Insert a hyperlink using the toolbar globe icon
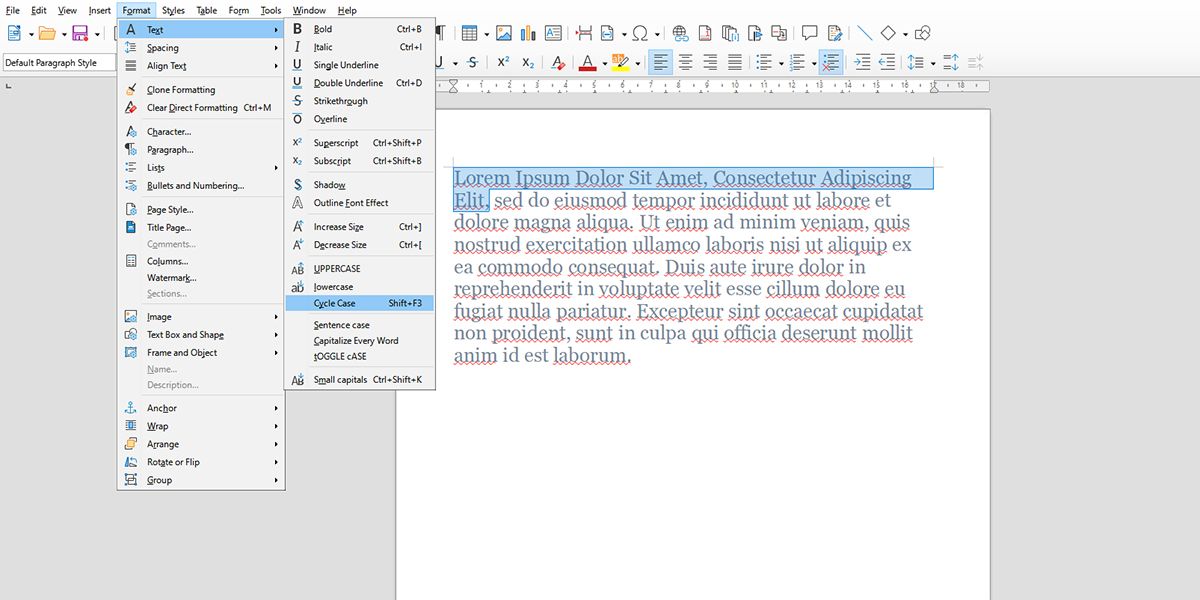1200x600 pixels. pos(679,32)
